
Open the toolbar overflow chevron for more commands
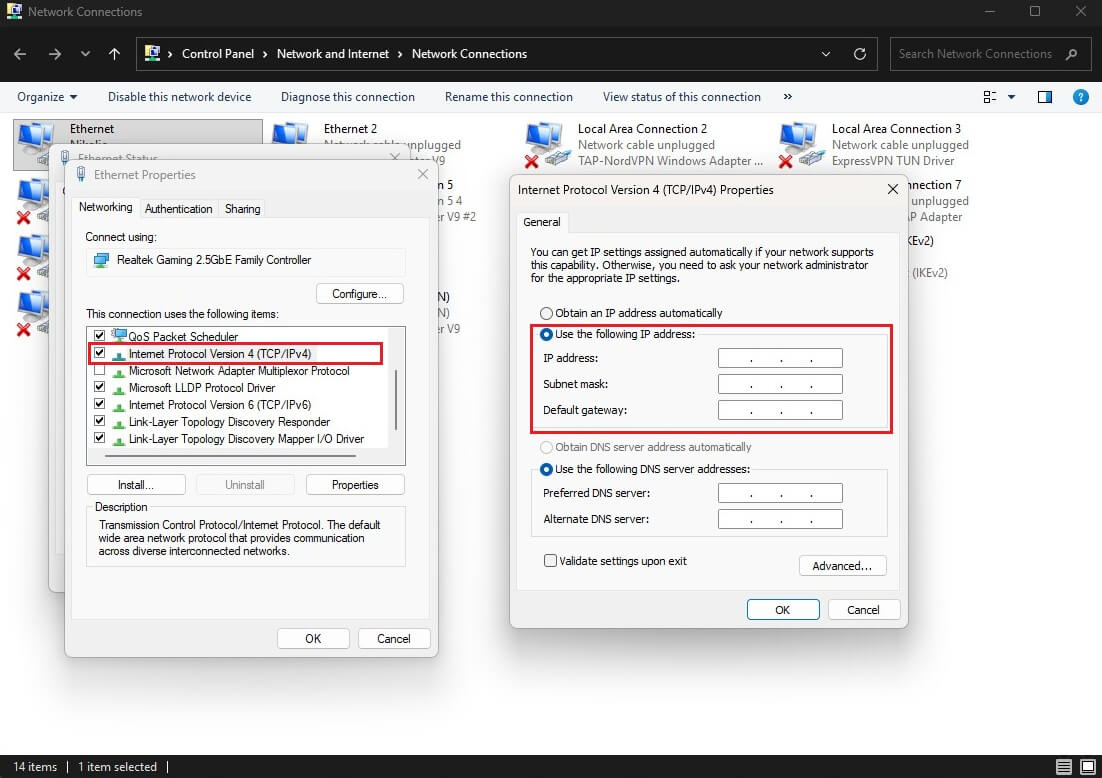(787, 97)
